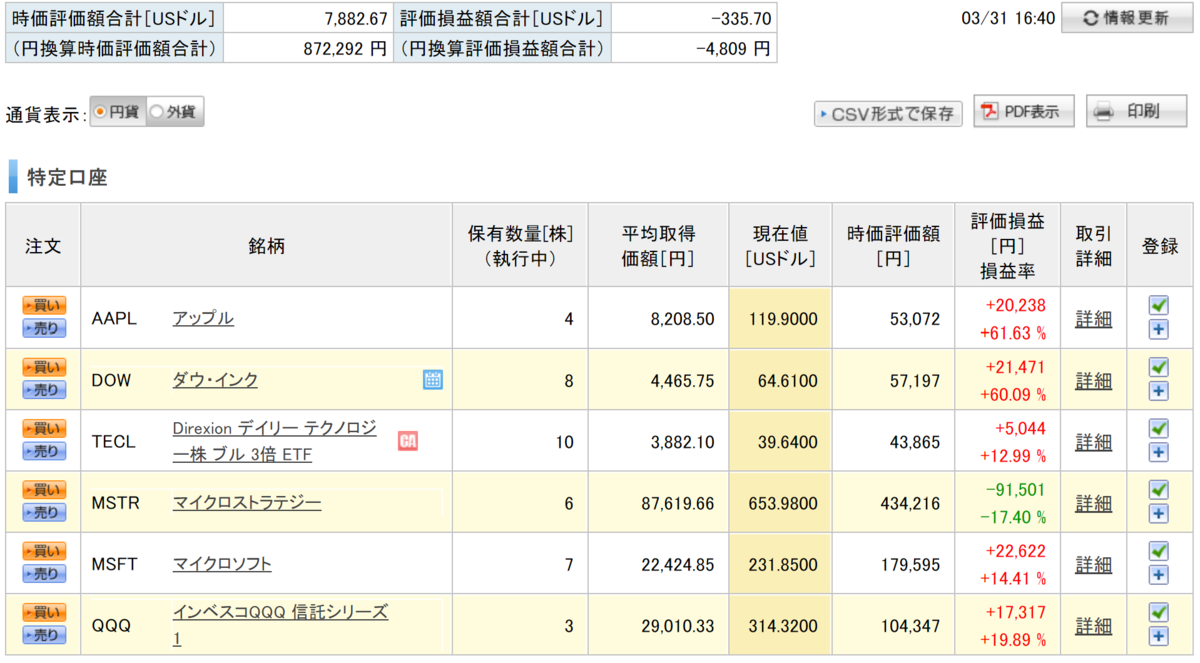Click the calendar icon in DOW row
Screen dimensions: 1200x663
(433, 379)
